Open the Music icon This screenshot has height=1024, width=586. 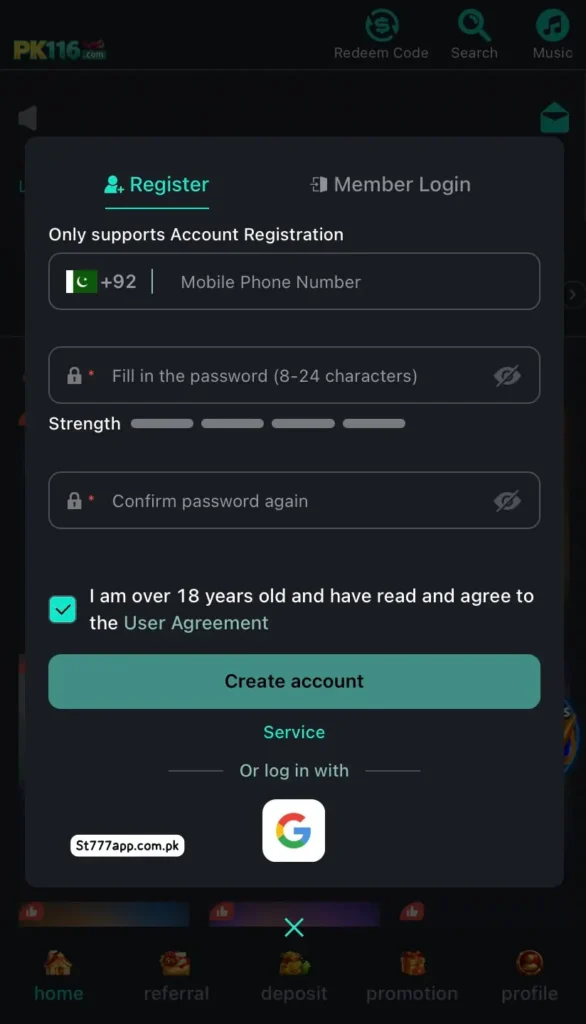pyautogui.click(x=553, y=25)
